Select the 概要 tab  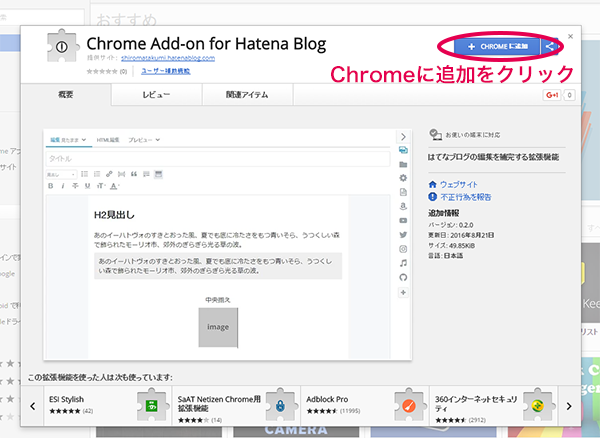[x=66, y=94]
